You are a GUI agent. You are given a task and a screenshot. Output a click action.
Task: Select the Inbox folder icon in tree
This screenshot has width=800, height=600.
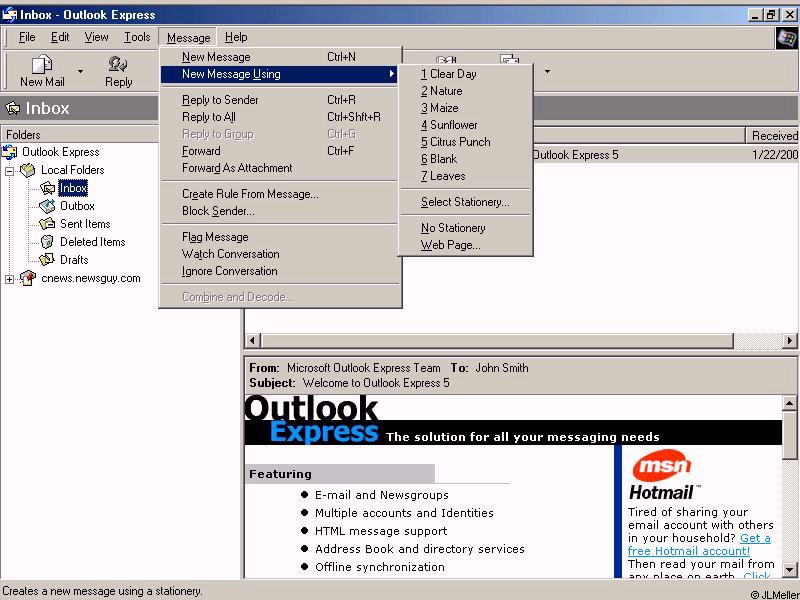47,188
